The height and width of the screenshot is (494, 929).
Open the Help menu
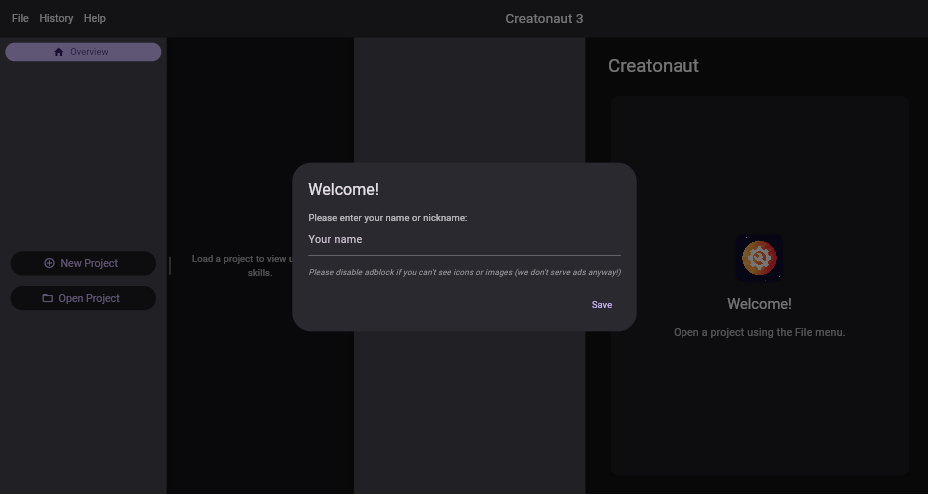coord(95,18)
